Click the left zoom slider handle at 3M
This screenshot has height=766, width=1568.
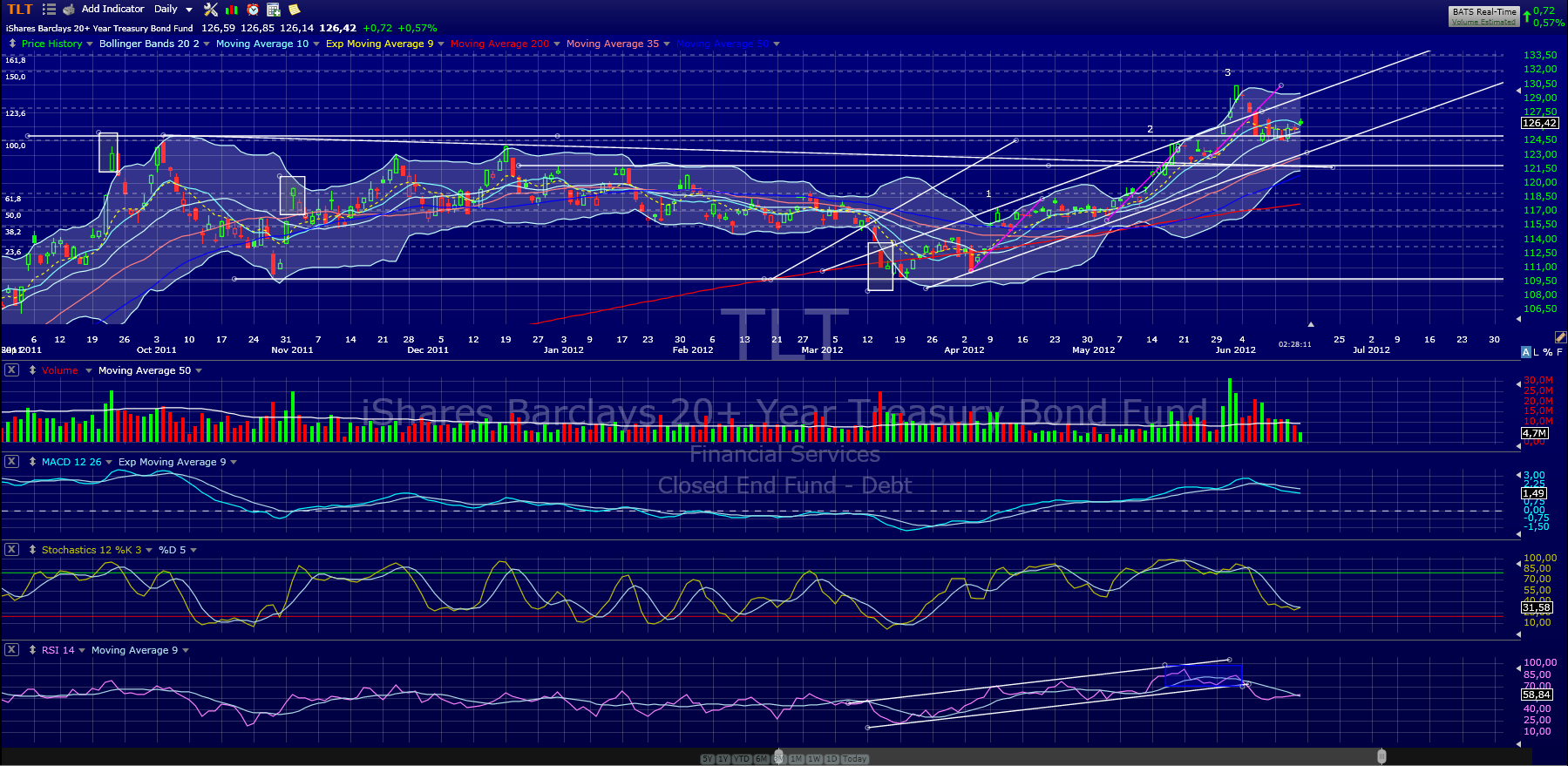(779, 756)
